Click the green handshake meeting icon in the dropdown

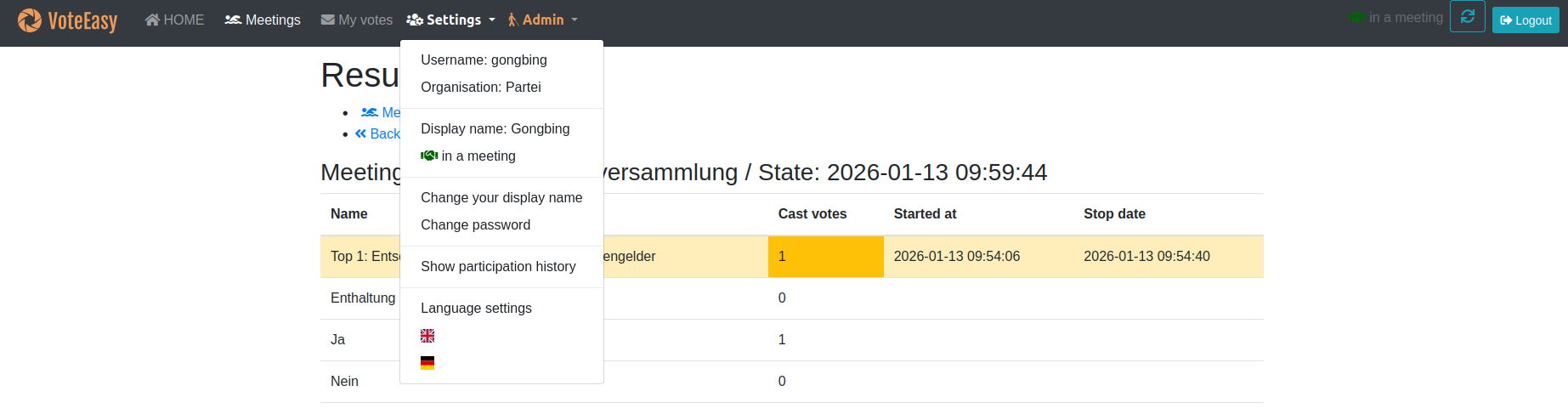click(429, 156)
